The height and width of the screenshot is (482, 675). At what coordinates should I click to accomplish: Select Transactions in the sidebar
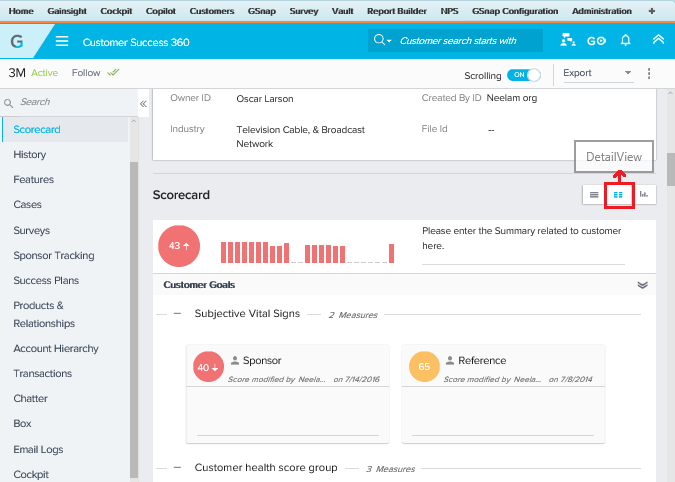(43, 373)
